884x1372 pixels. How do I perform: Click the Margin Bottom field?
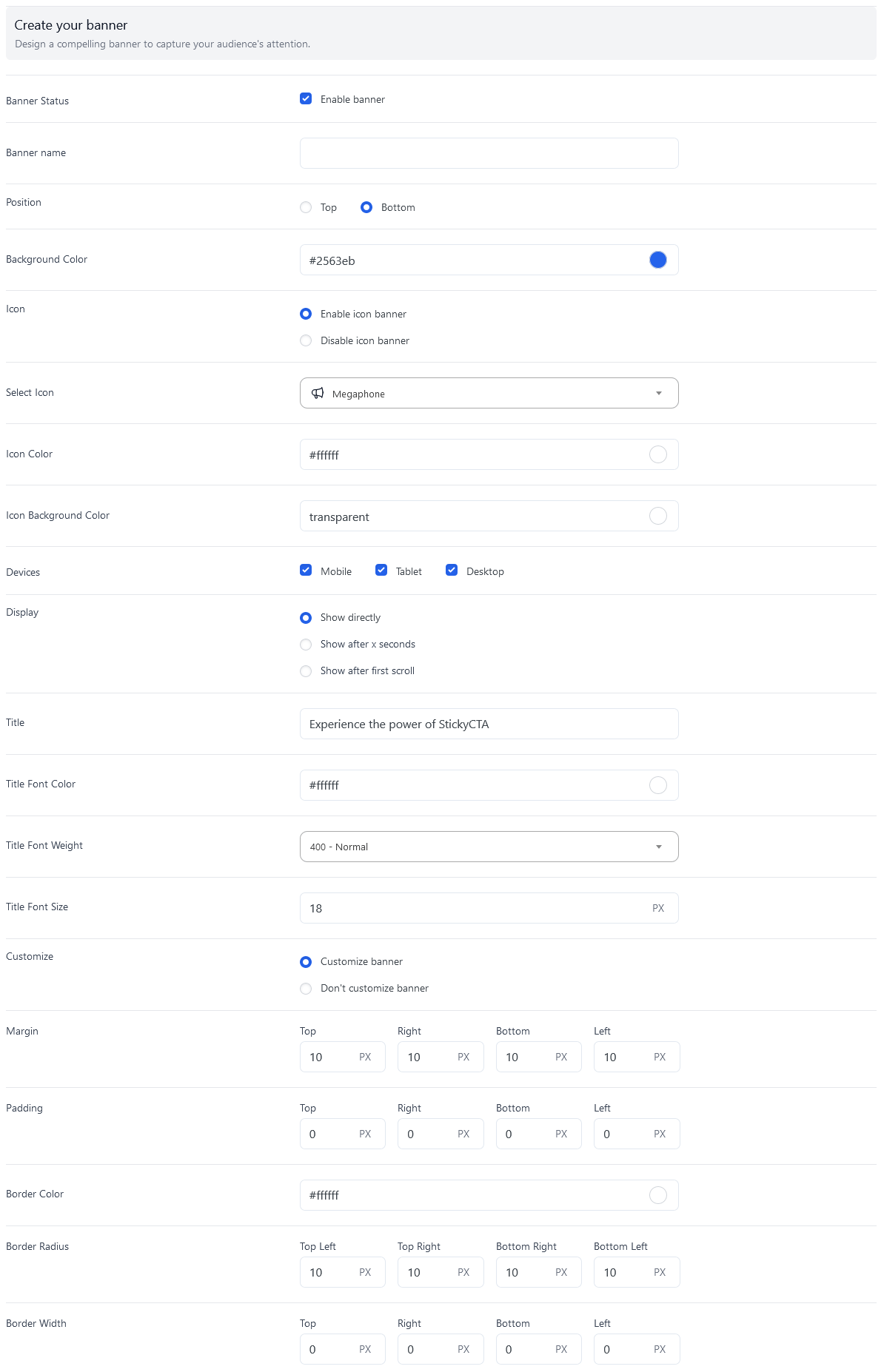click(539, 1057)
